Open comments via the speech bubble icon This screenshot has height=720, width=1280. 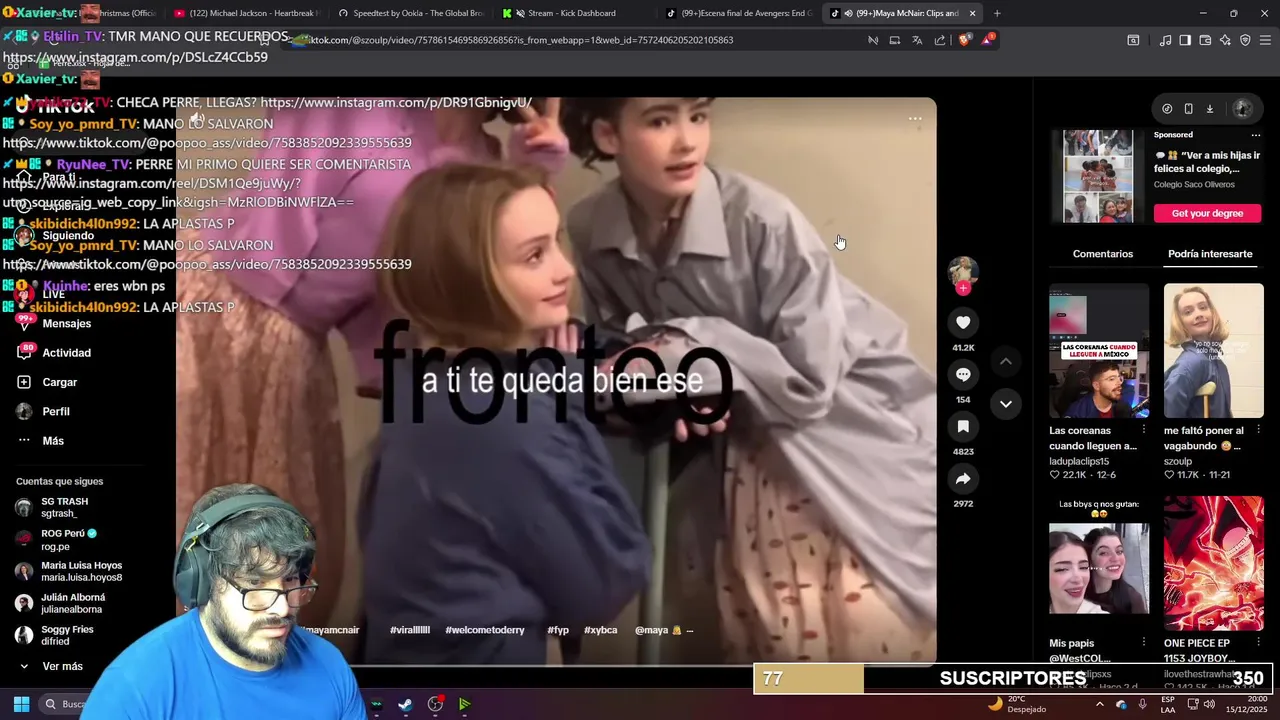pos(963,374)
